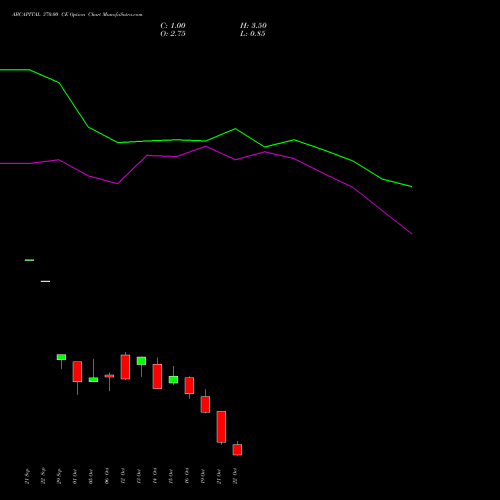This screenshot has width=500, height=500.
Task: Click the high value "H: 3.50"
Action: tap(253, 26)
